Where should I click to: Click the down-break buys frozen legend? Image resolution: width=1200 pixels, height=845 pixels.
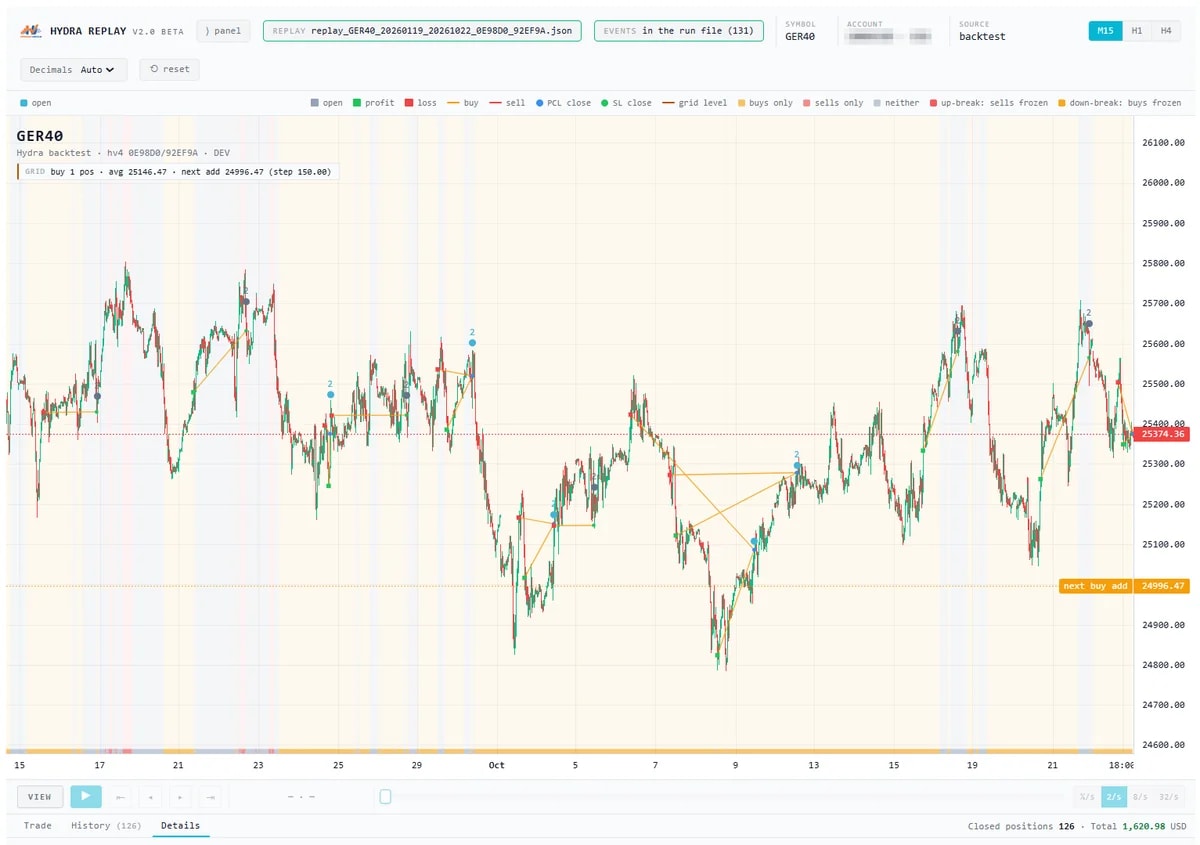pyautogui.click(x=1119, y=103)
